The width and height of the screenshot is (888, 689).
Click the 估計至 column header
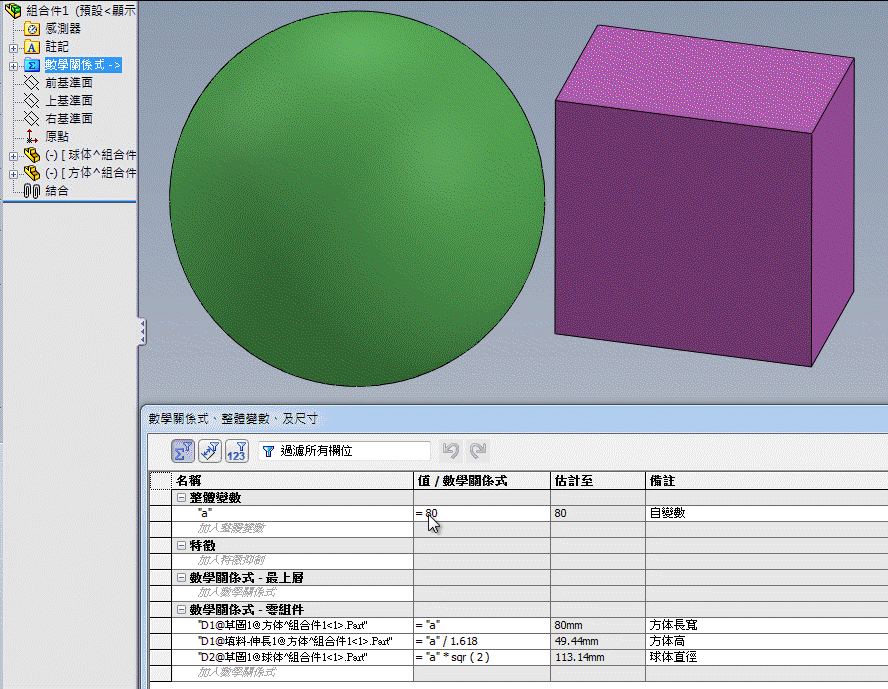point(598,481)
